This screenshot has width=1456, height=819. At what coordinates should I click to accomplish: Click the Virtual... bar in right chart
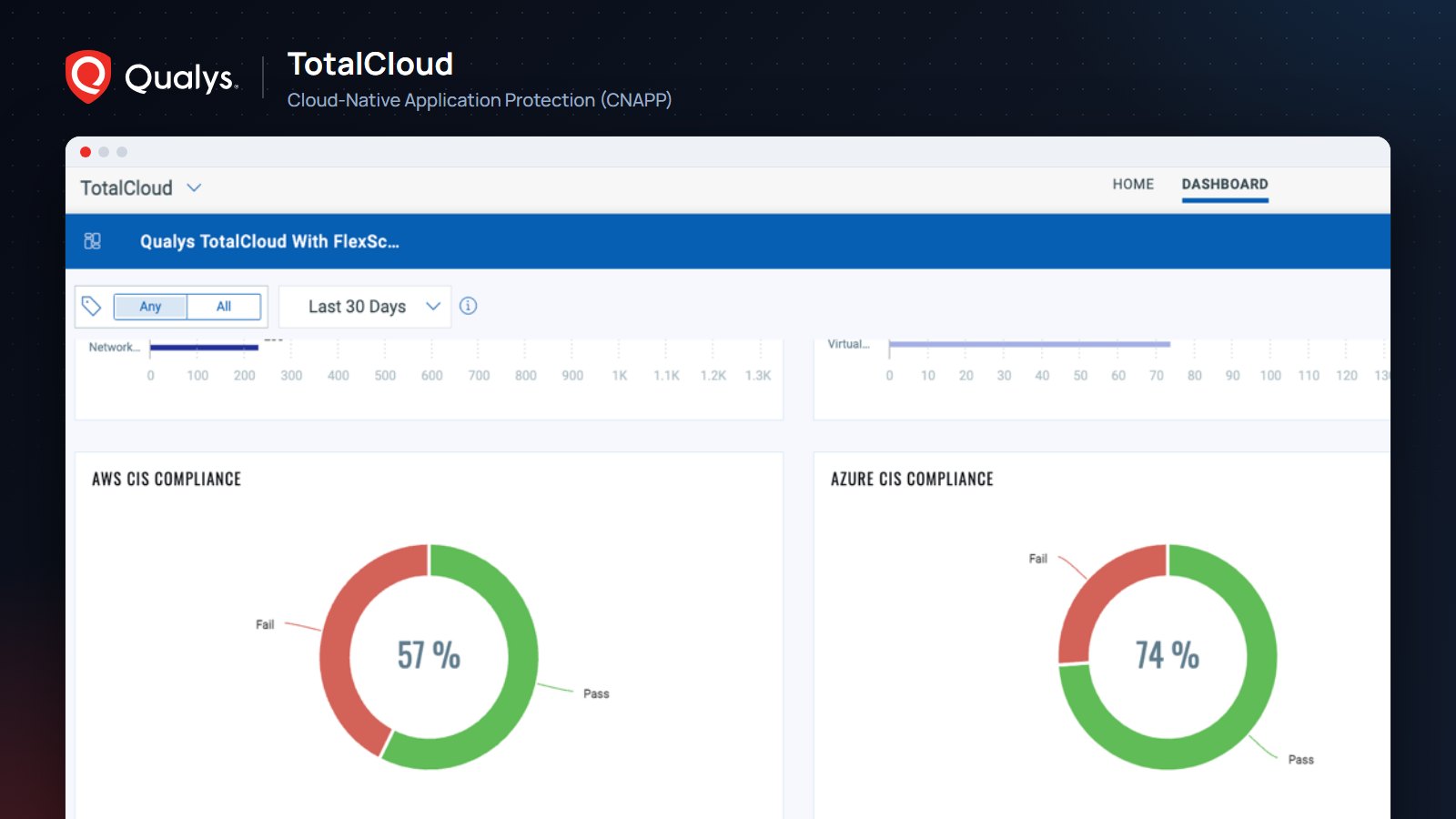[1029, 344]
